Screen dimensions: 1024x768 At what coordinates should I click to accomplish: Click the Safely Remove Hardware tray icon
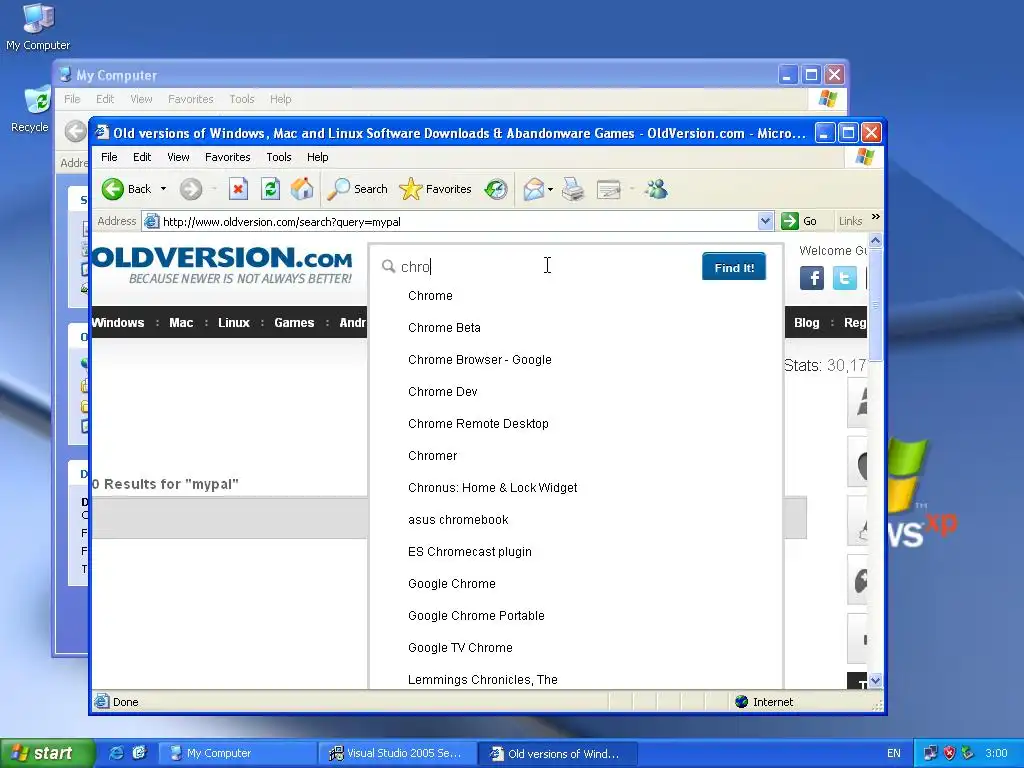(967, 753)
